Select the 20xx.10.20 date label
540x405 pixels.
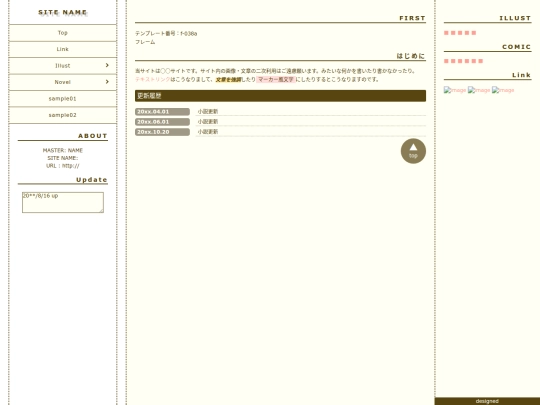(x=162, y=132)
